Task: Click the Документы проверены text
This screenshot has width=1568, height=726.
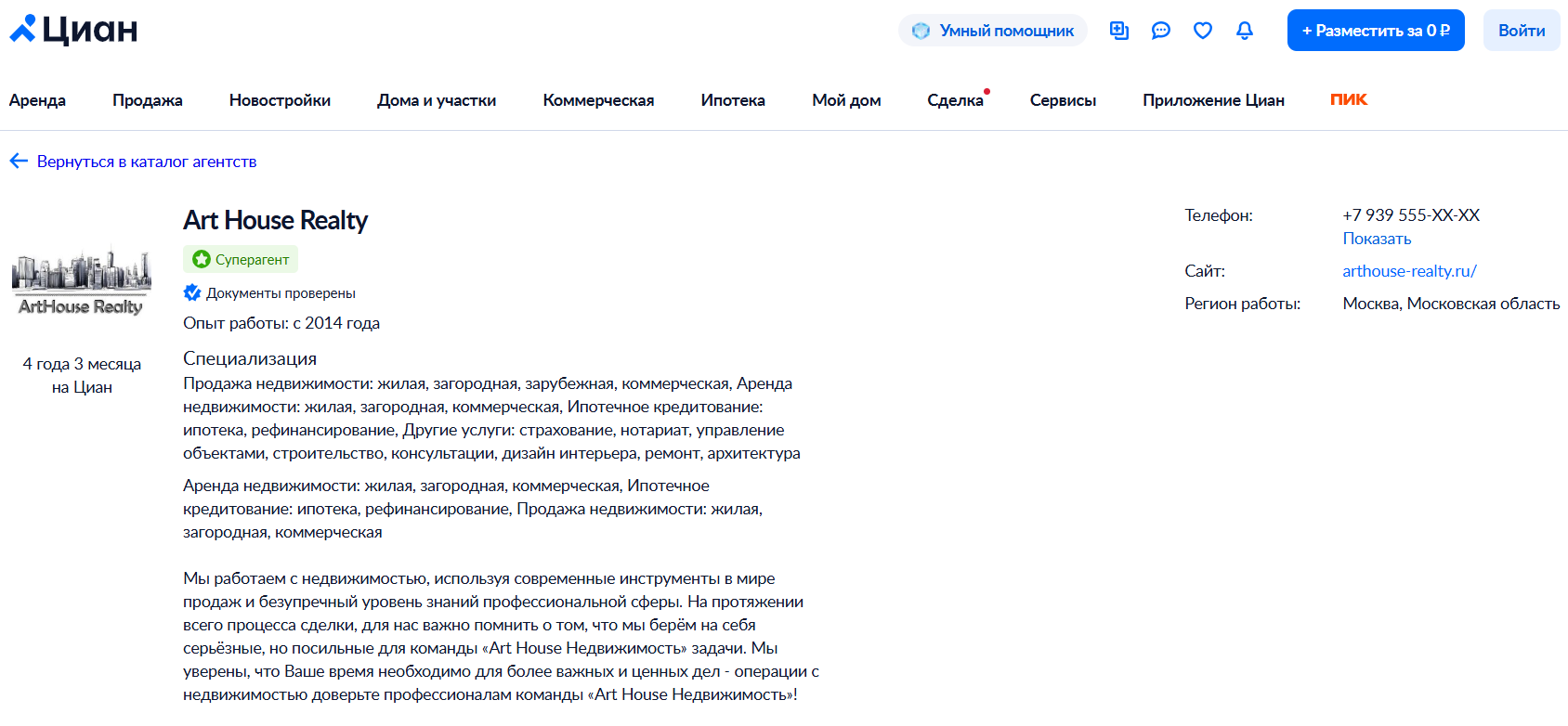Action: (281, 293)
